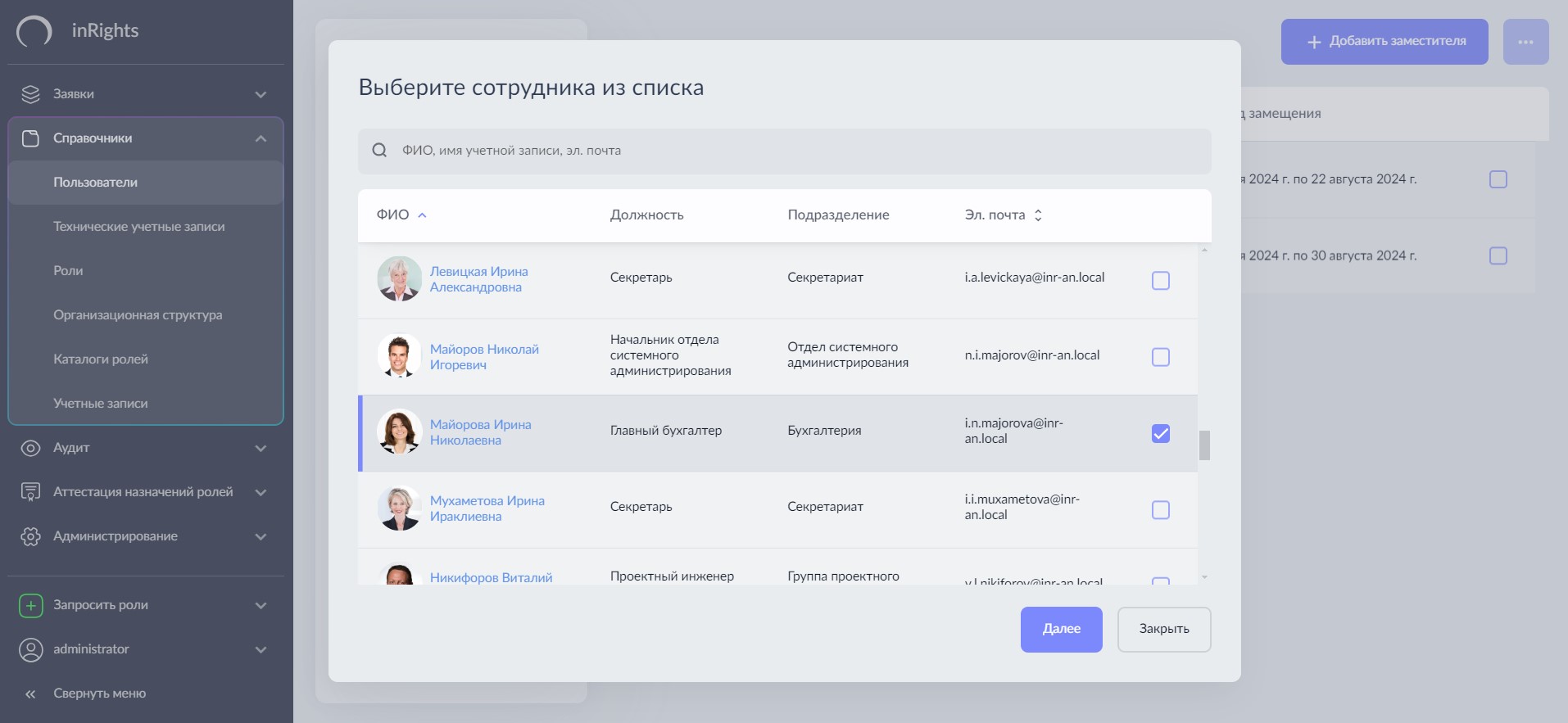Image resolution: width=1568 pixels, height=723 pixels.
Task: Check the box for Левицкая Ирина Александровна
Action: (x=1160, y=281)
